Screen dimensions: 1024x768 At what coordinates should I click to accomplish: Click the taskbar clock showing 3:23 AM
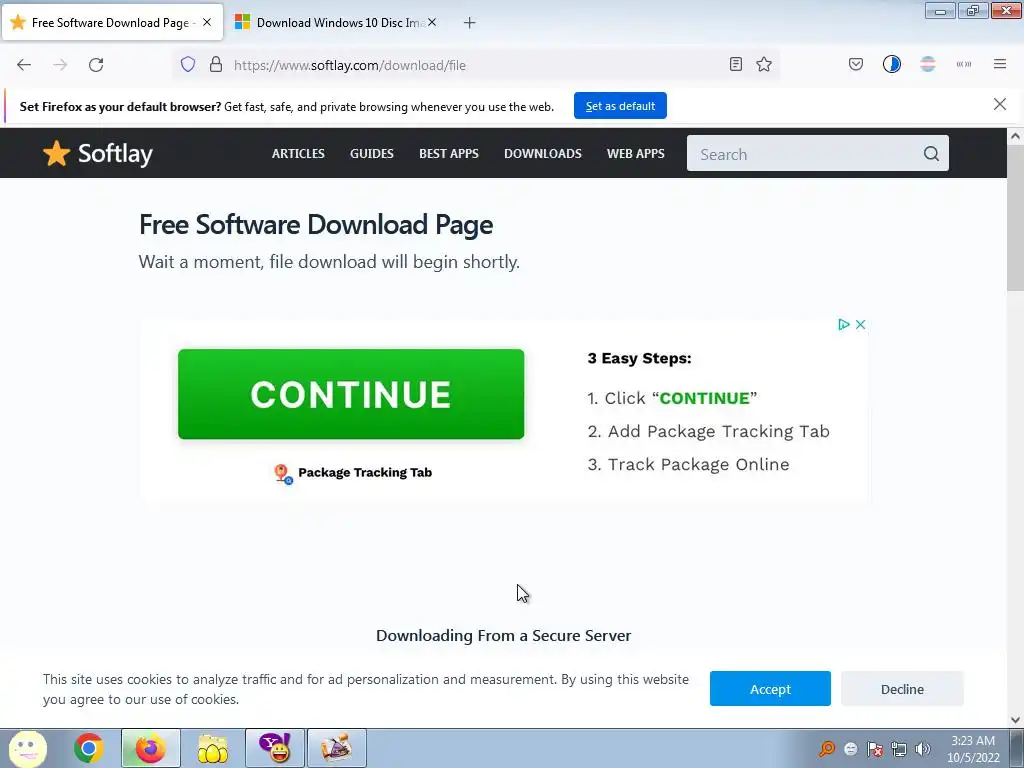pos(973,748)
